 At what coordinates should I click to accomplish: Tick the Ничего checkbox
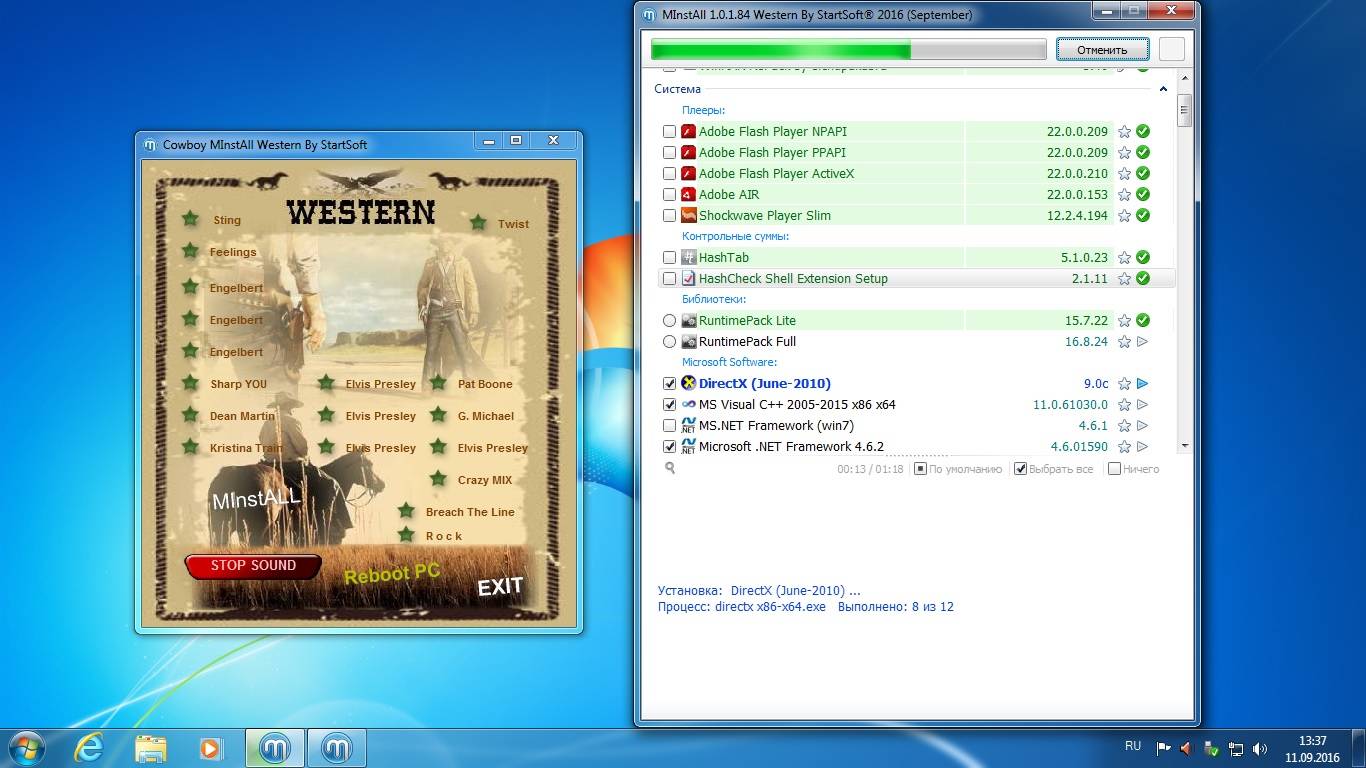point(1114,468)
